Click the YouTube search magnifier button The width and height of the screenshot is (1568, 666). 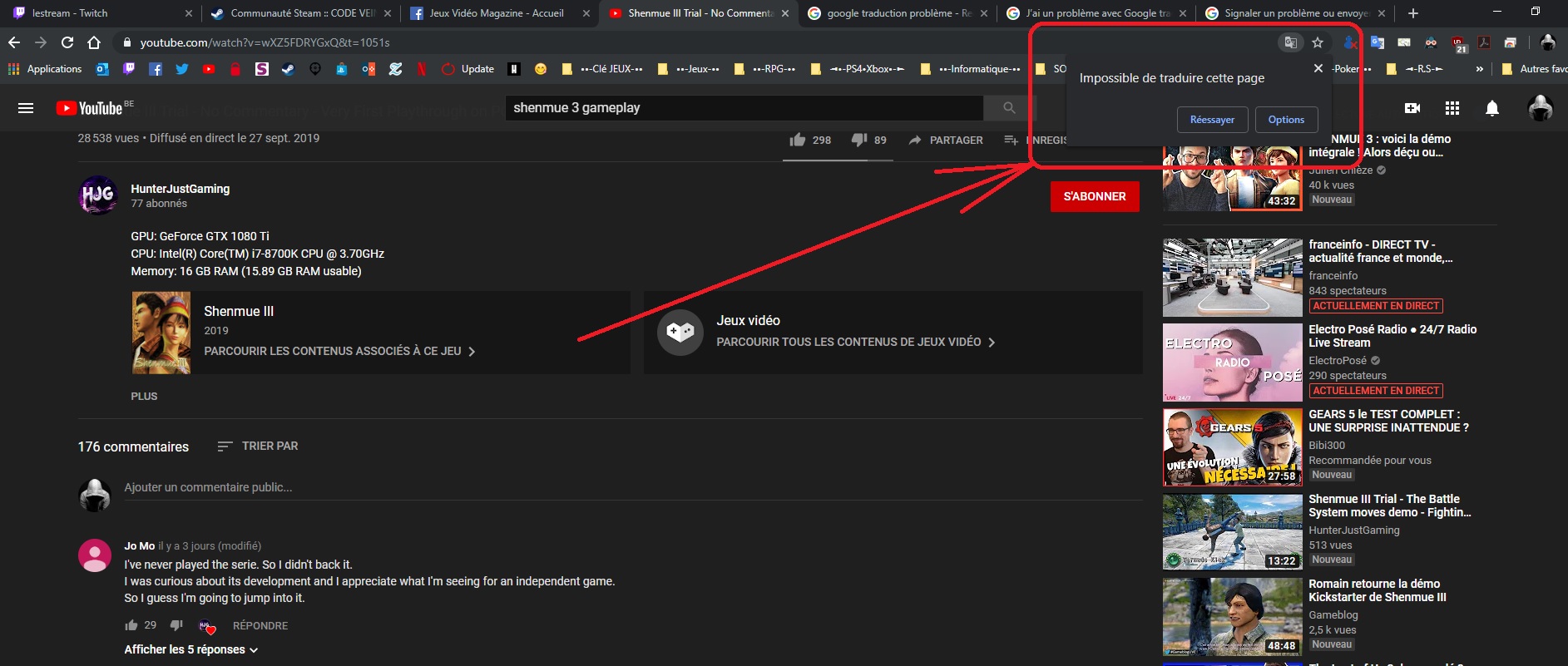point(1009,108)
